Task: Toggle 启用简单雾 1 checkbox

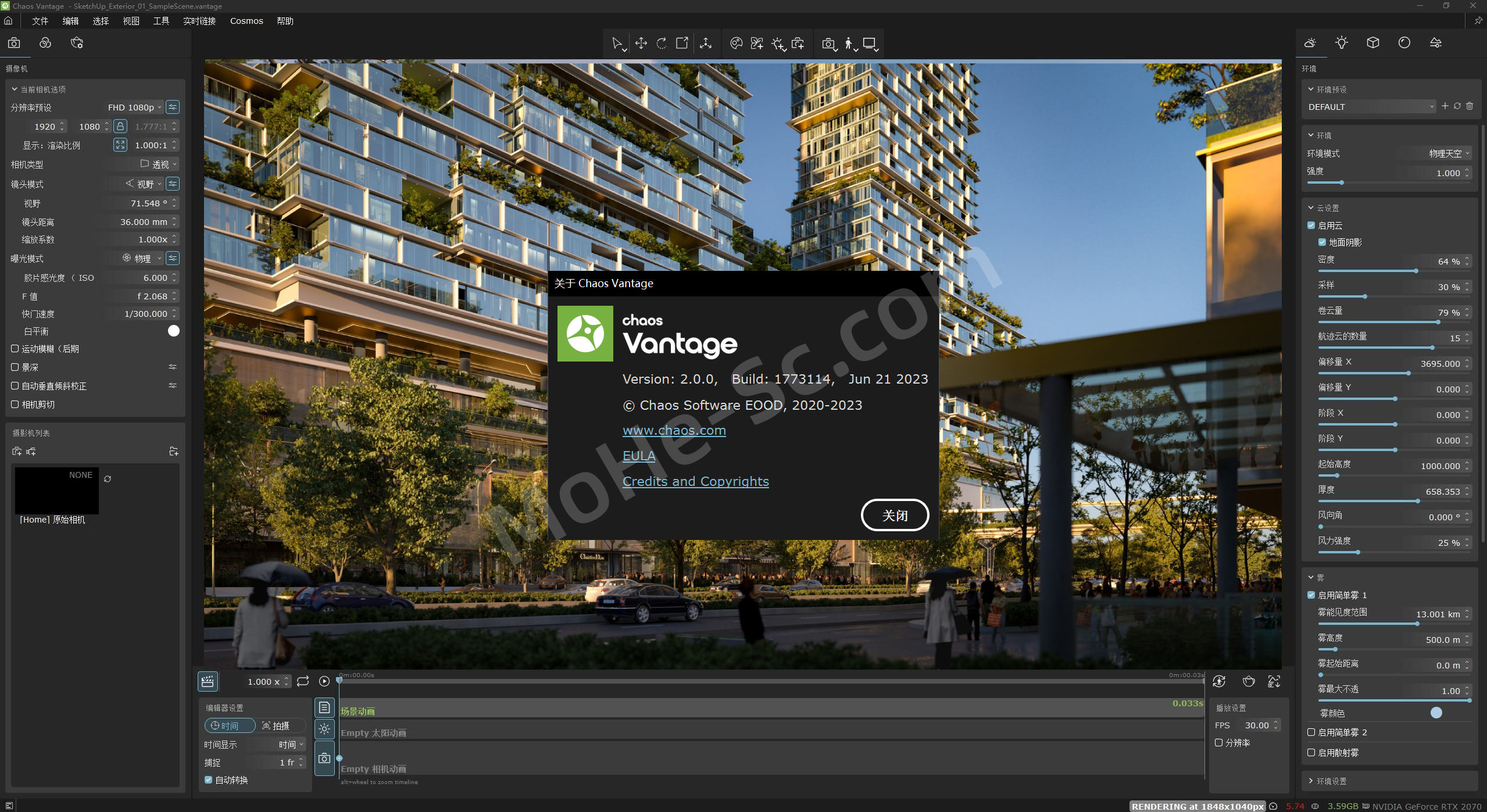Action: pyautogui.click(x=1311, y=595)
